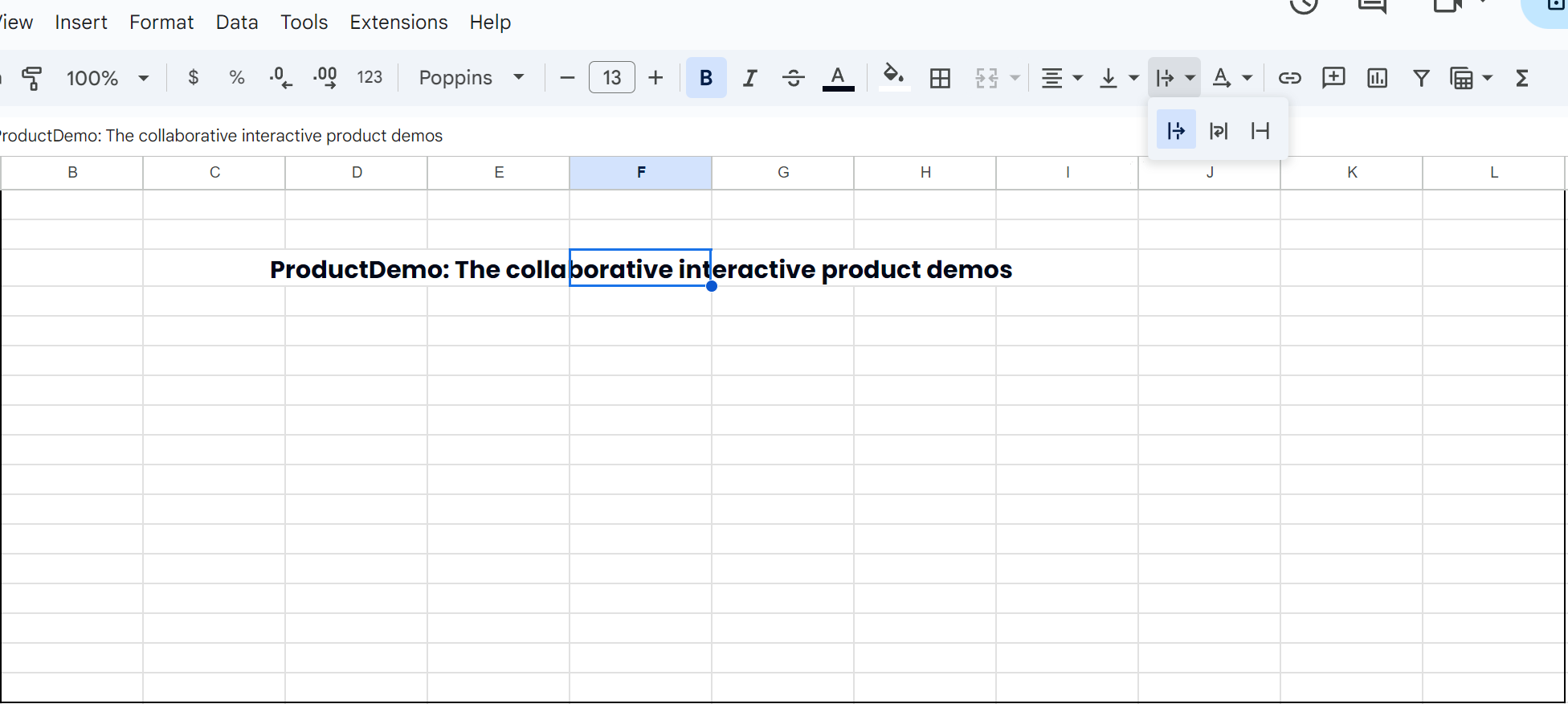Expand the filter views dropdown arrow
This screenshot has height=704, width=1568.
point(1487,78)
